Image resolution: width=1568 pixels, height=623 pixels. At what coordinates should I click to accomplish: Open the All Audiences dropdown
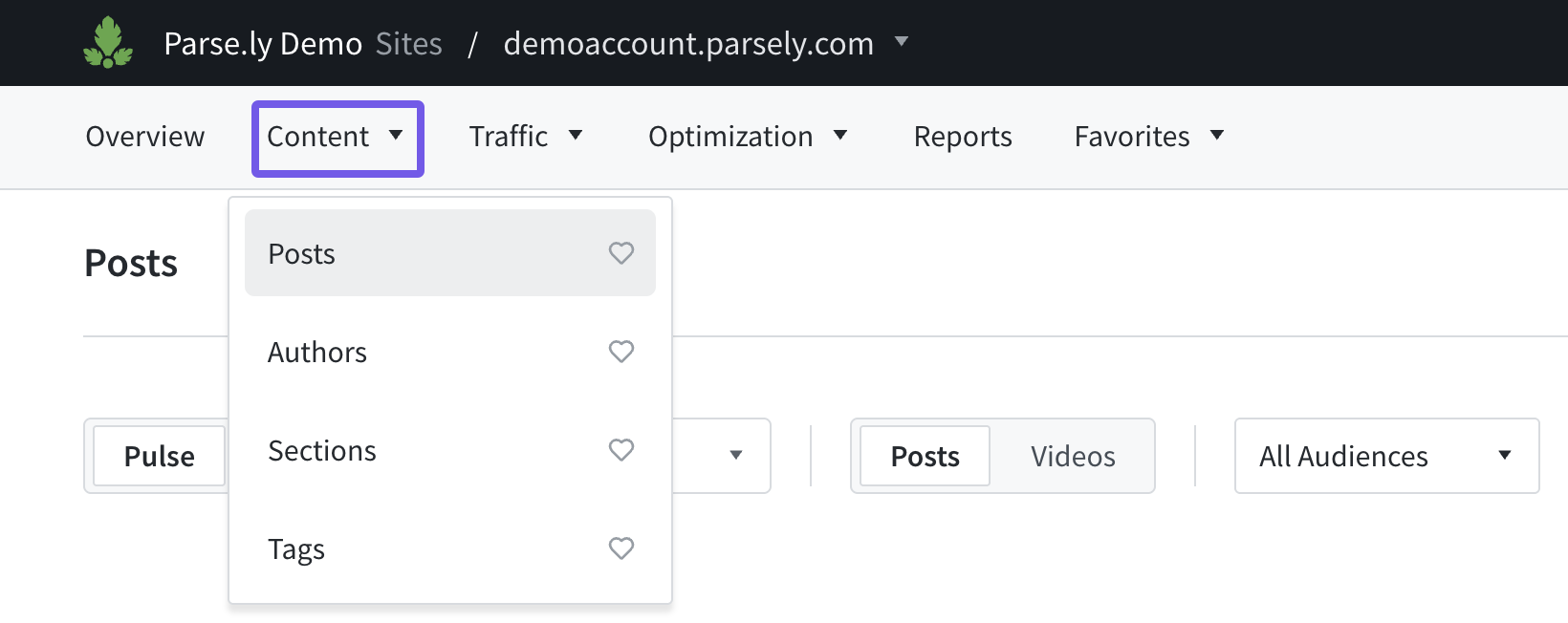(1386, 456)
